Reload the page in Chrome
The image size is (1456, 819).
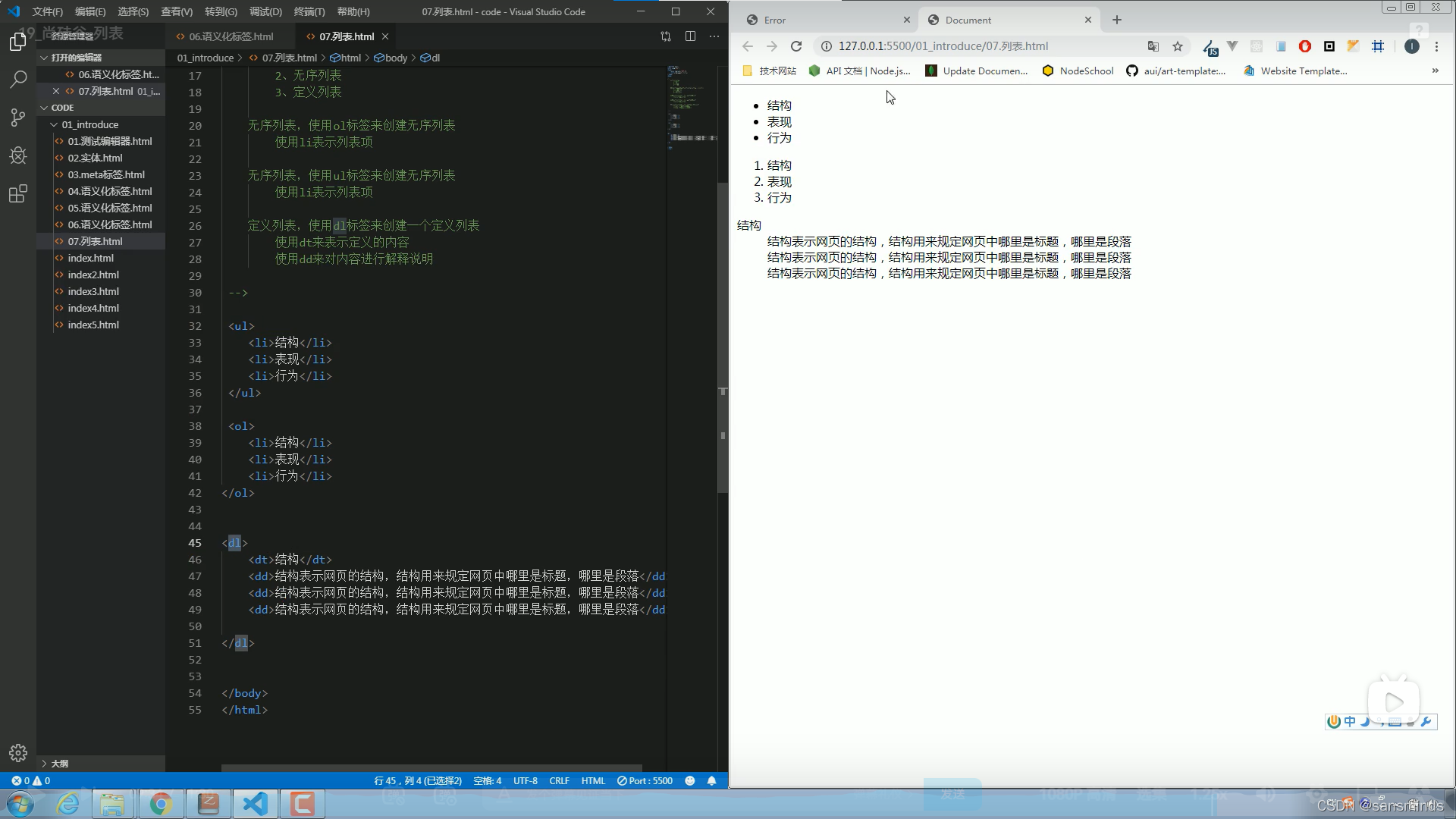pos(796,46)
